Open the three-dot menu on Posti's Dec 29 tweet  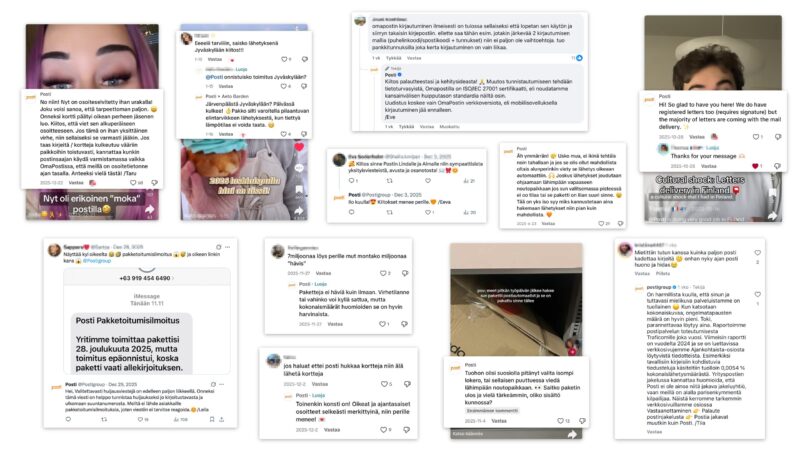(222, 384)
